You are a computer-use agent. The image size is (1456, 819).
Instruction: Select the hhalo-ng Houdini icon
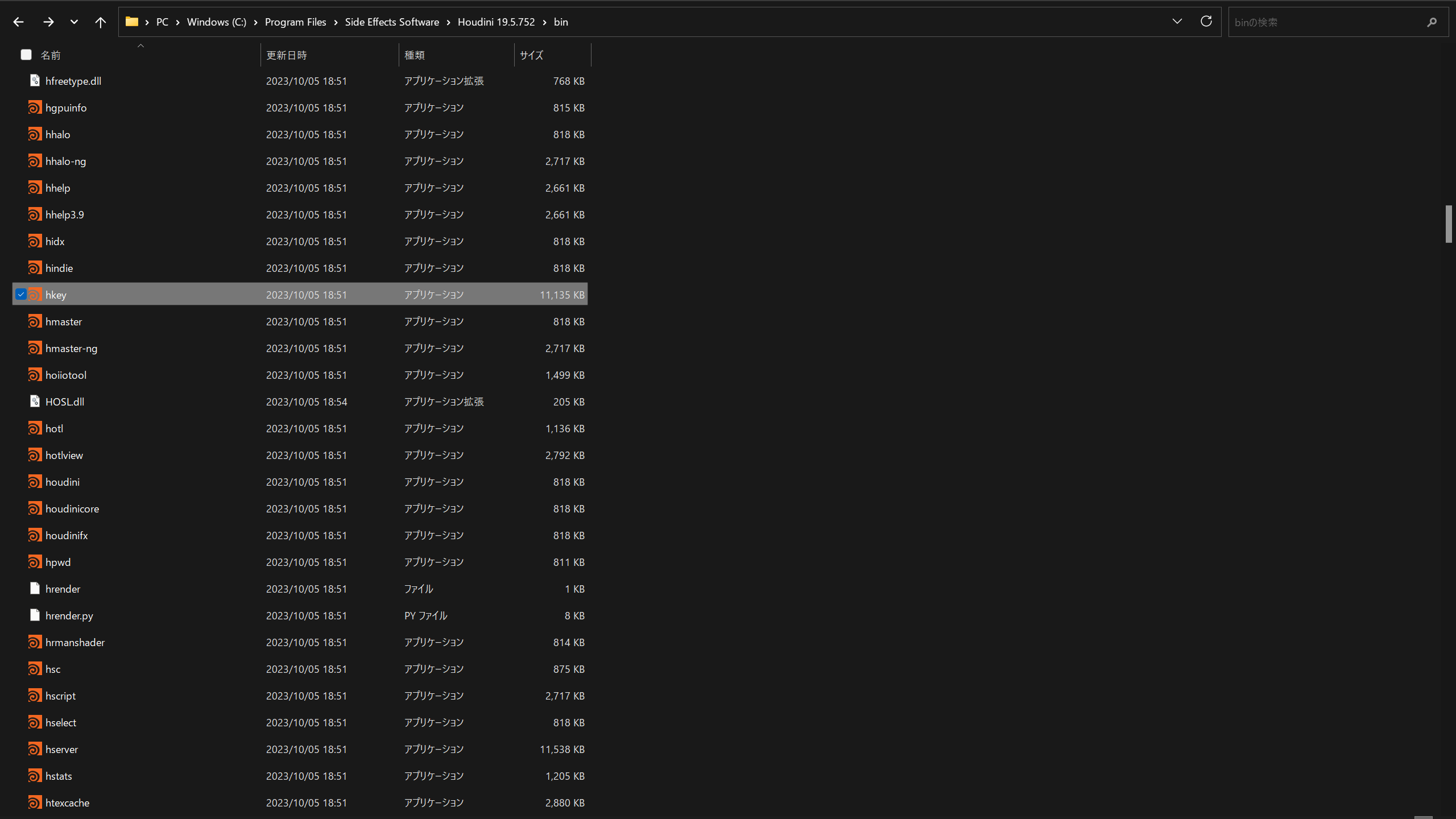pyautogui.click(x=35, y=161)
